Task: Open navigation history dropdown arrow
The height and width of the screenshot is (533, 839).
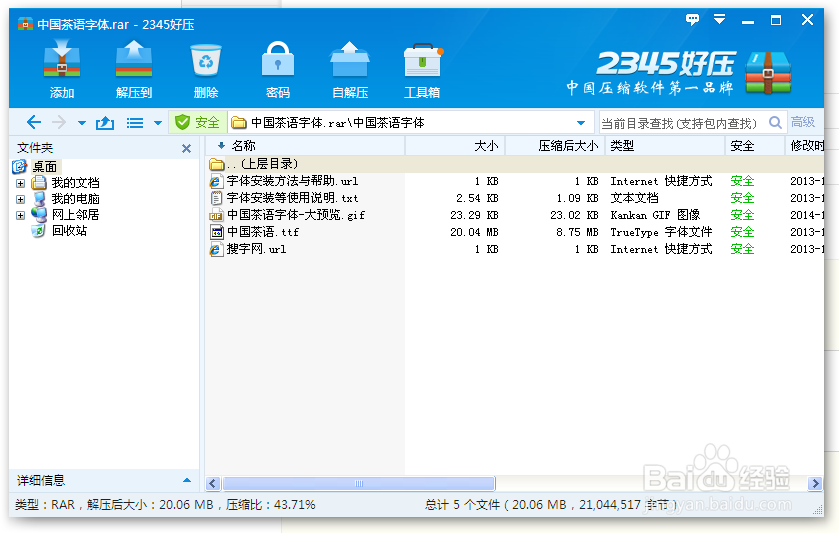Action: point(82,123)
